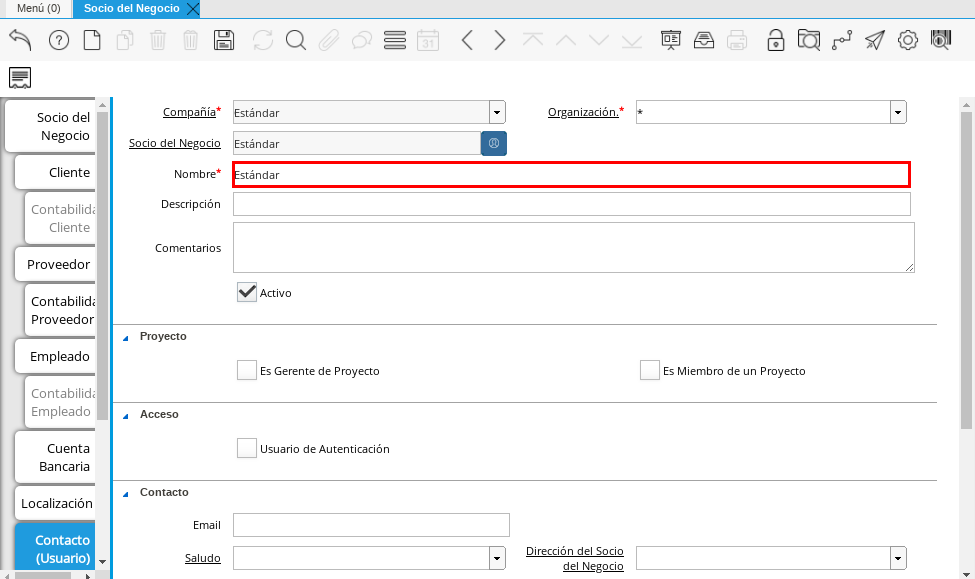Screen dimensions: 975x579
Task: Go to next record arrow
Action: 500,40
